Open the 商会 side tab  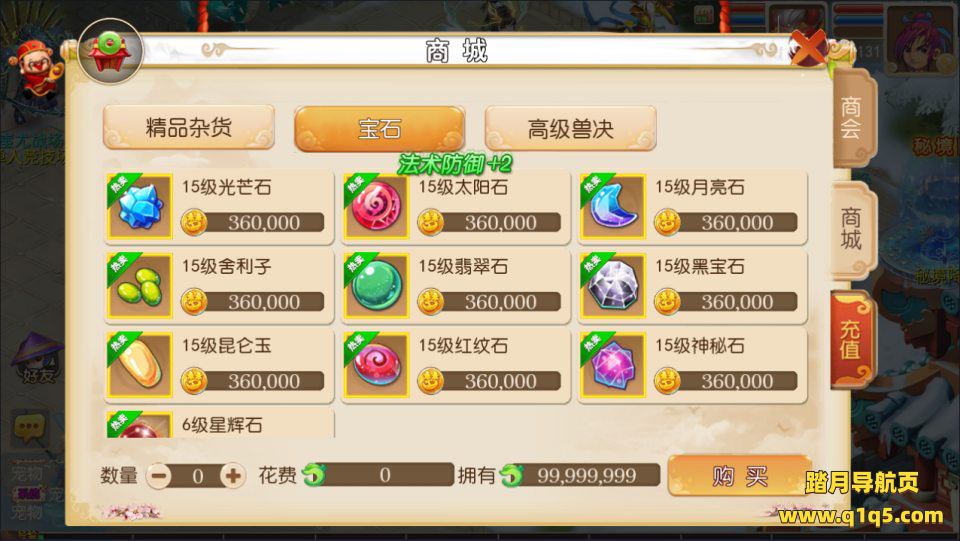point(852,118)
